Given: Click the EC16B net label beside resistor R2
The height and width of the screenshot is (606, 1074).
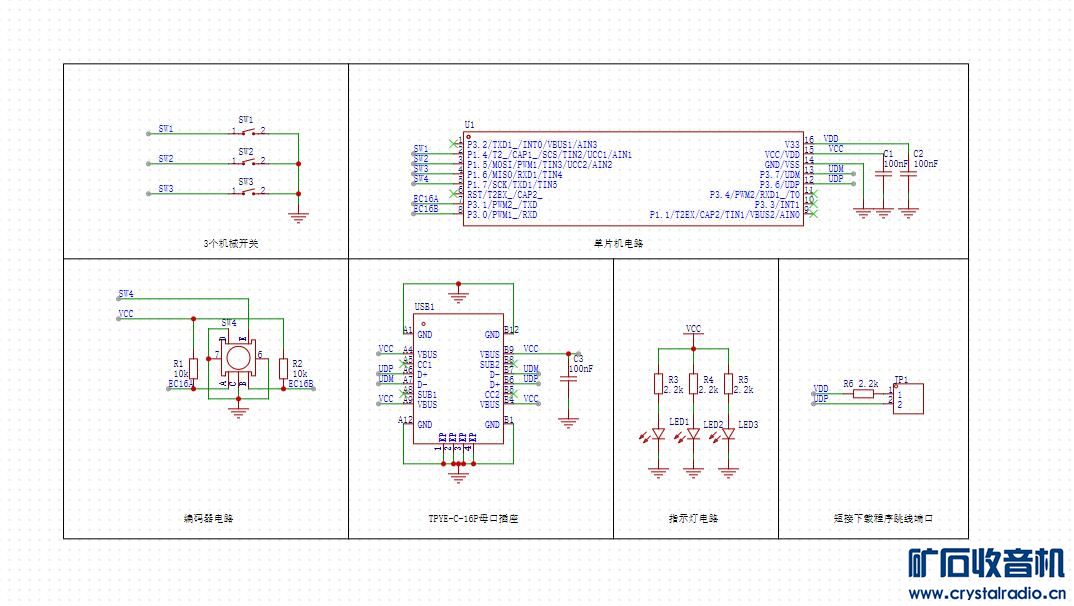Looking at the screenshot, I should 301,384.
